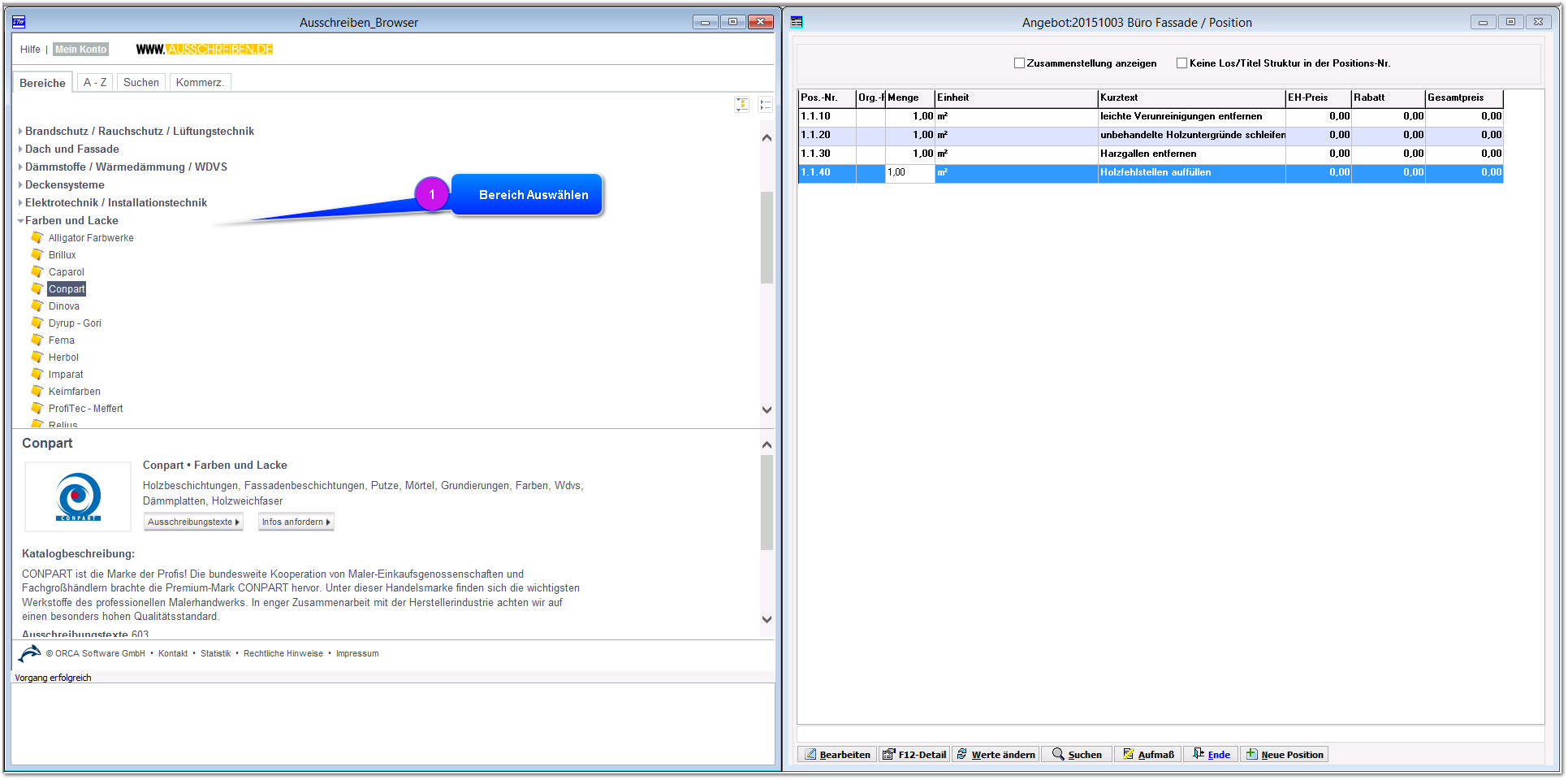Open the Kommerz. tab
Screen dimensions: 1568x780
click(200, 82)
